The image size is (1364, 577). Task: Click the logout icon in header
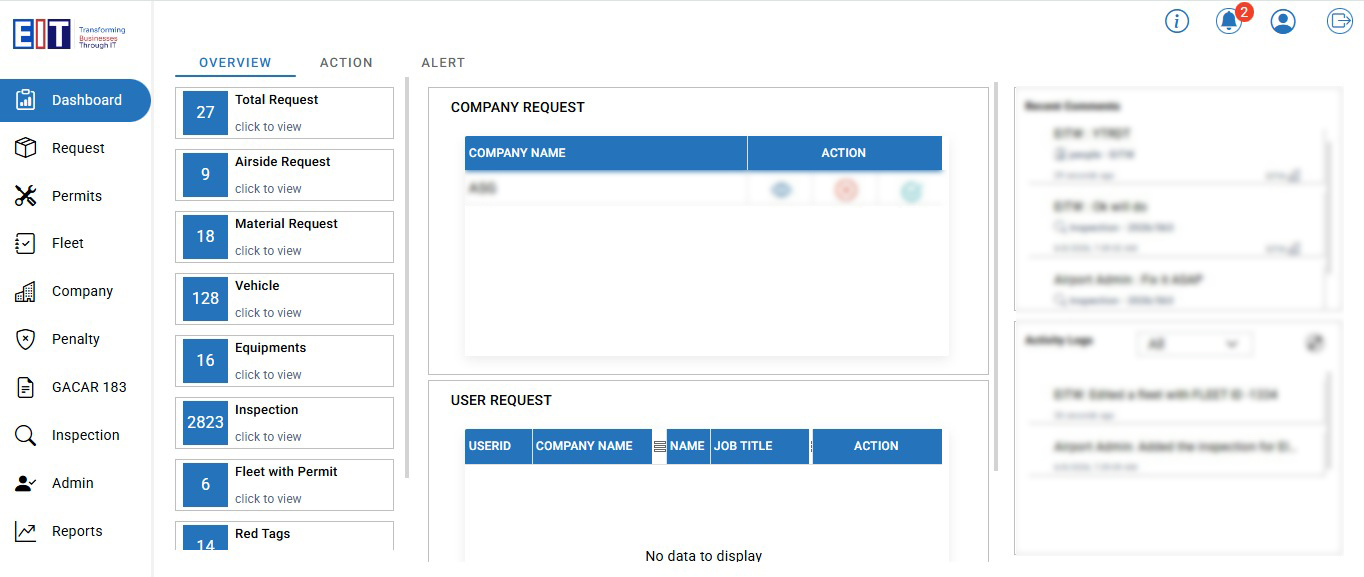(x=1339, y=21)
